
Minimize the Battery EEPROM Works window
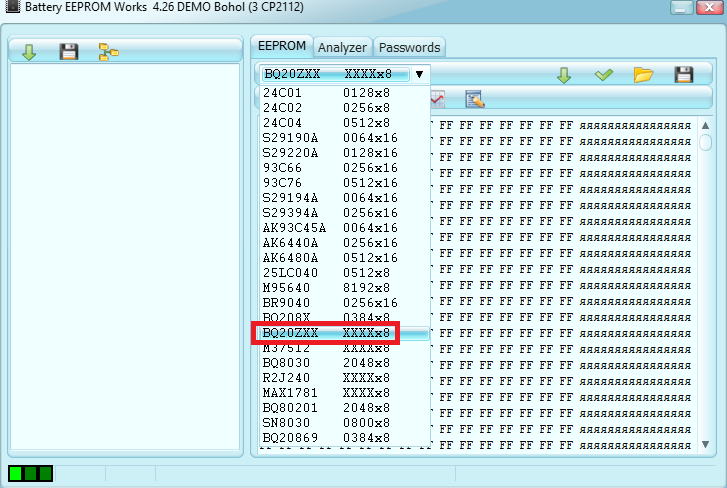coord(681,7)
